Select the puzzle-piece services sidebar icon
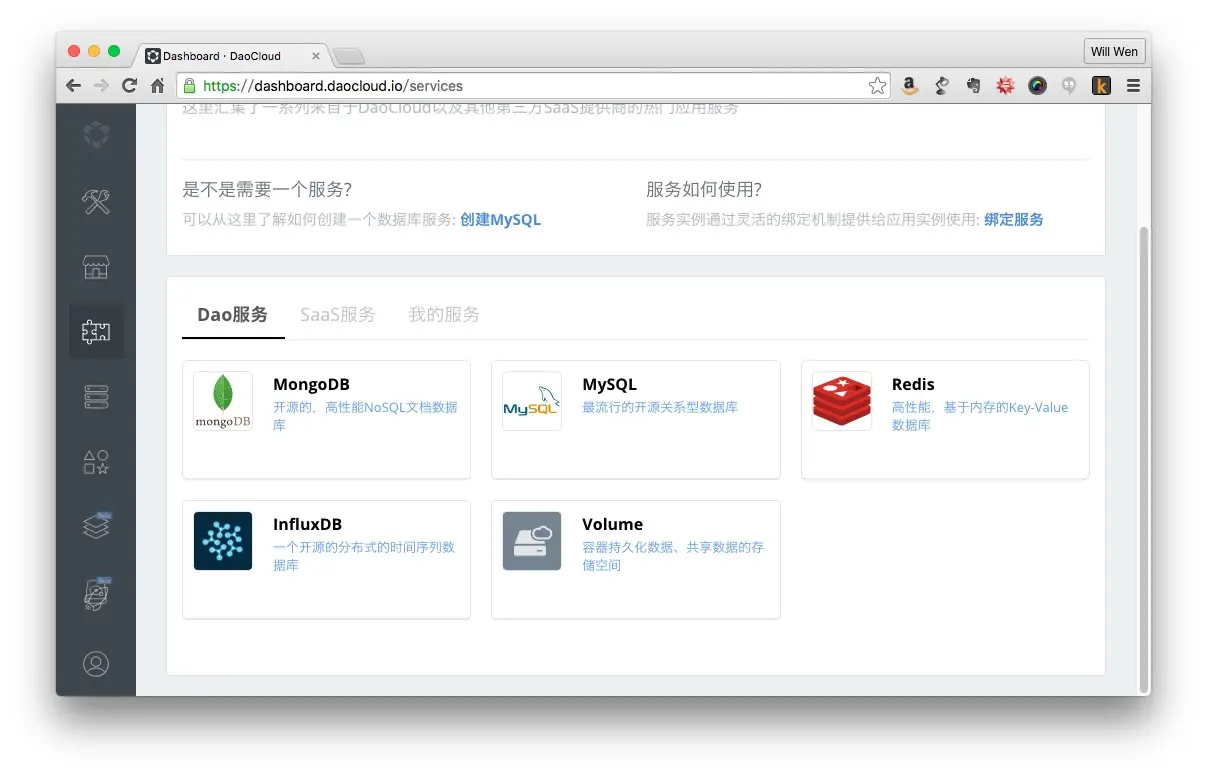Screen dimensions: 1207x776 coord(96,332)
